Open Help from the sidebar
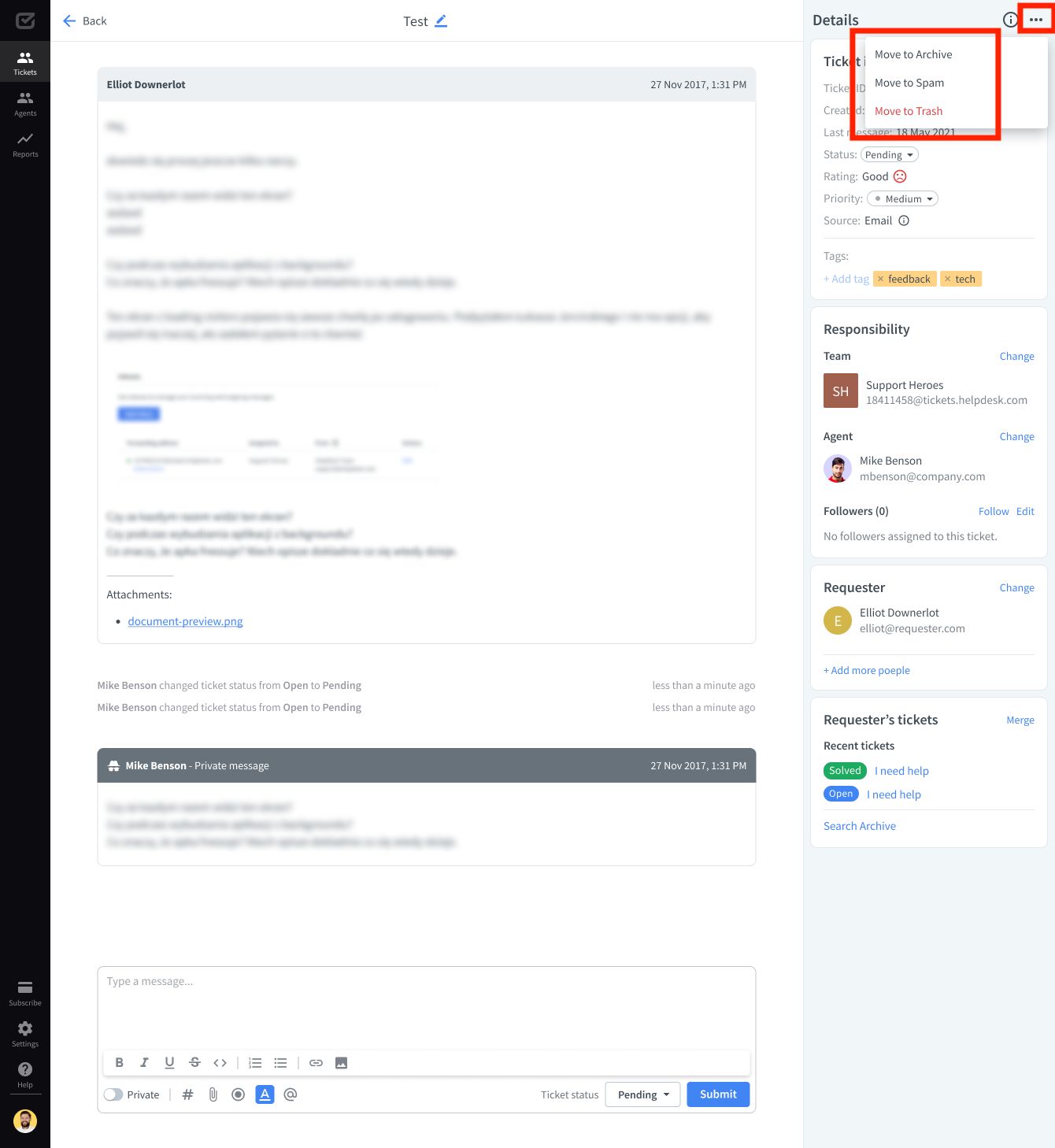This screenshot has height=1148, width=1055. (x=25, y=1075)
